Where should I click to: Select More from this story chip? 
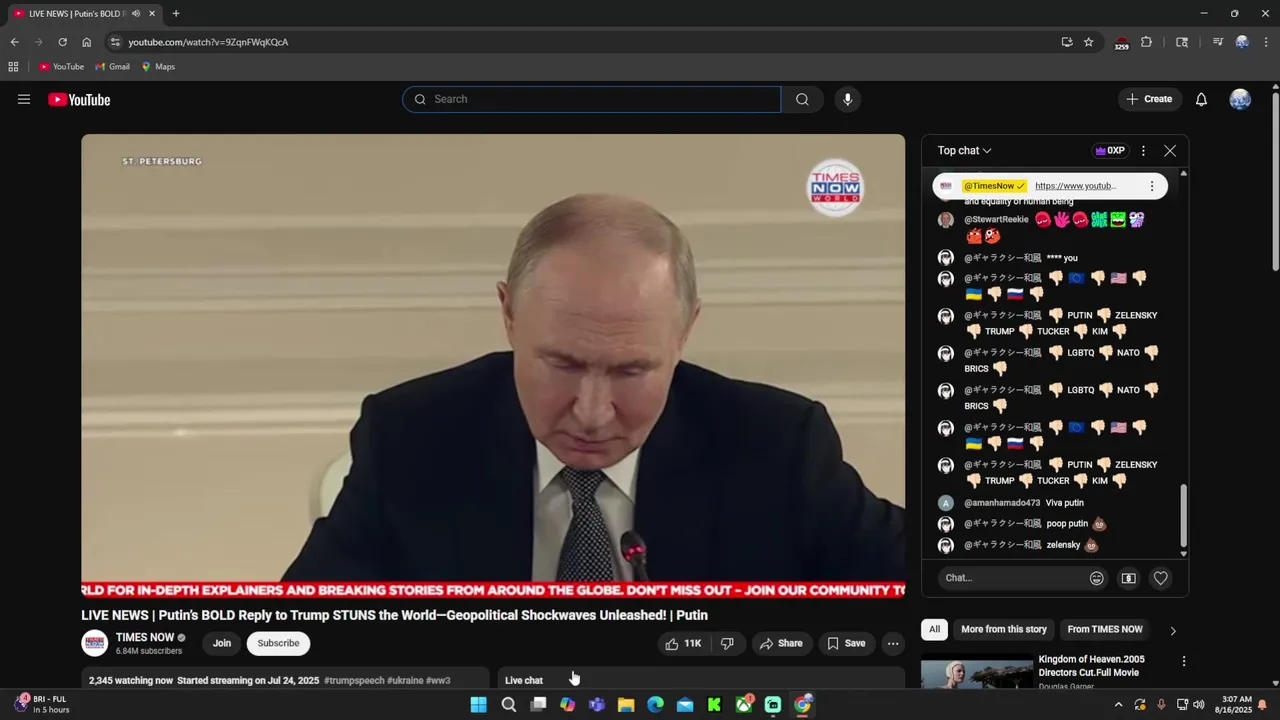click(x=1004, y=630)
